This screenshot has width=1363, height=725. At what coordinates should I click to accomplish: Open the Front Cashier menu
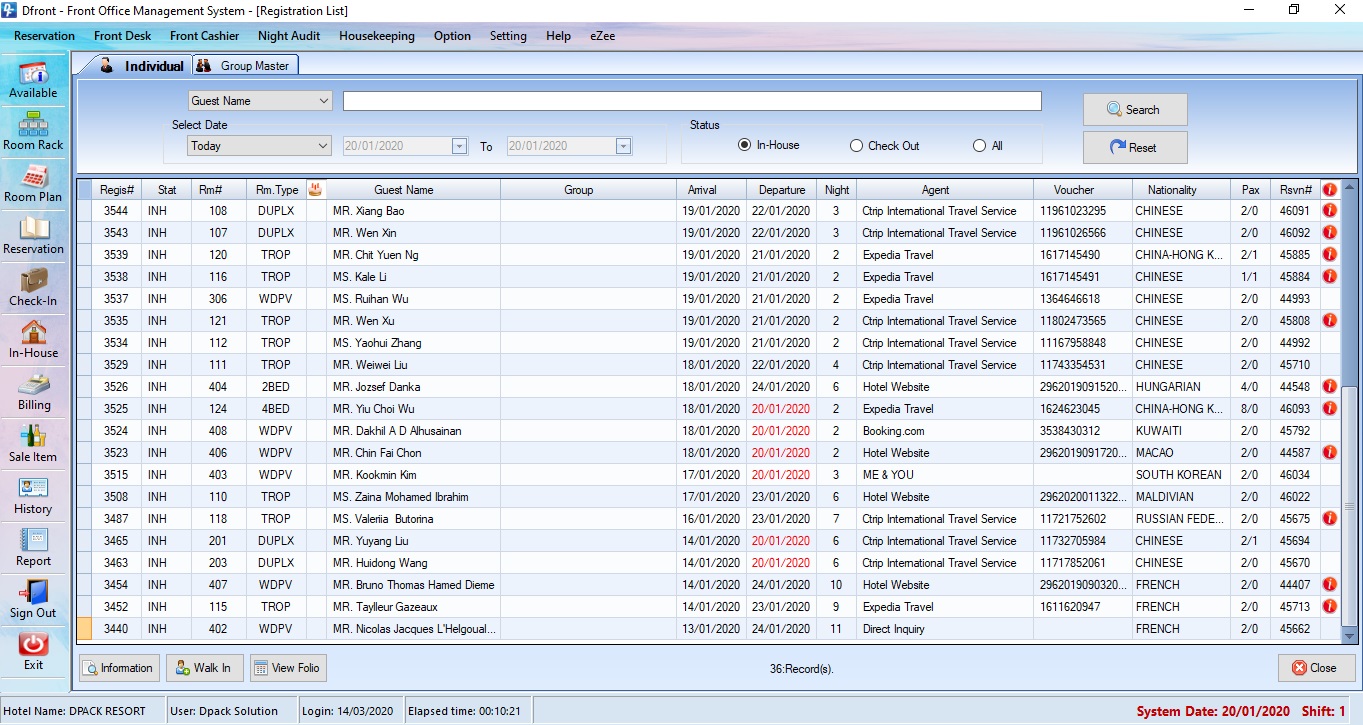click(x=205, y=36)
